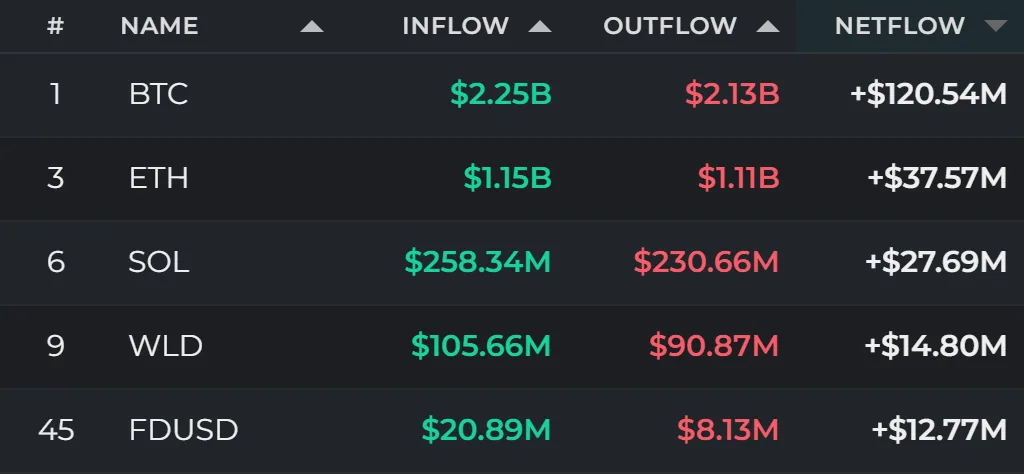This screenshot has width=1024, height=474.
Task: Click rank number 6 in SOL row
Action: (x=56, y=262)
